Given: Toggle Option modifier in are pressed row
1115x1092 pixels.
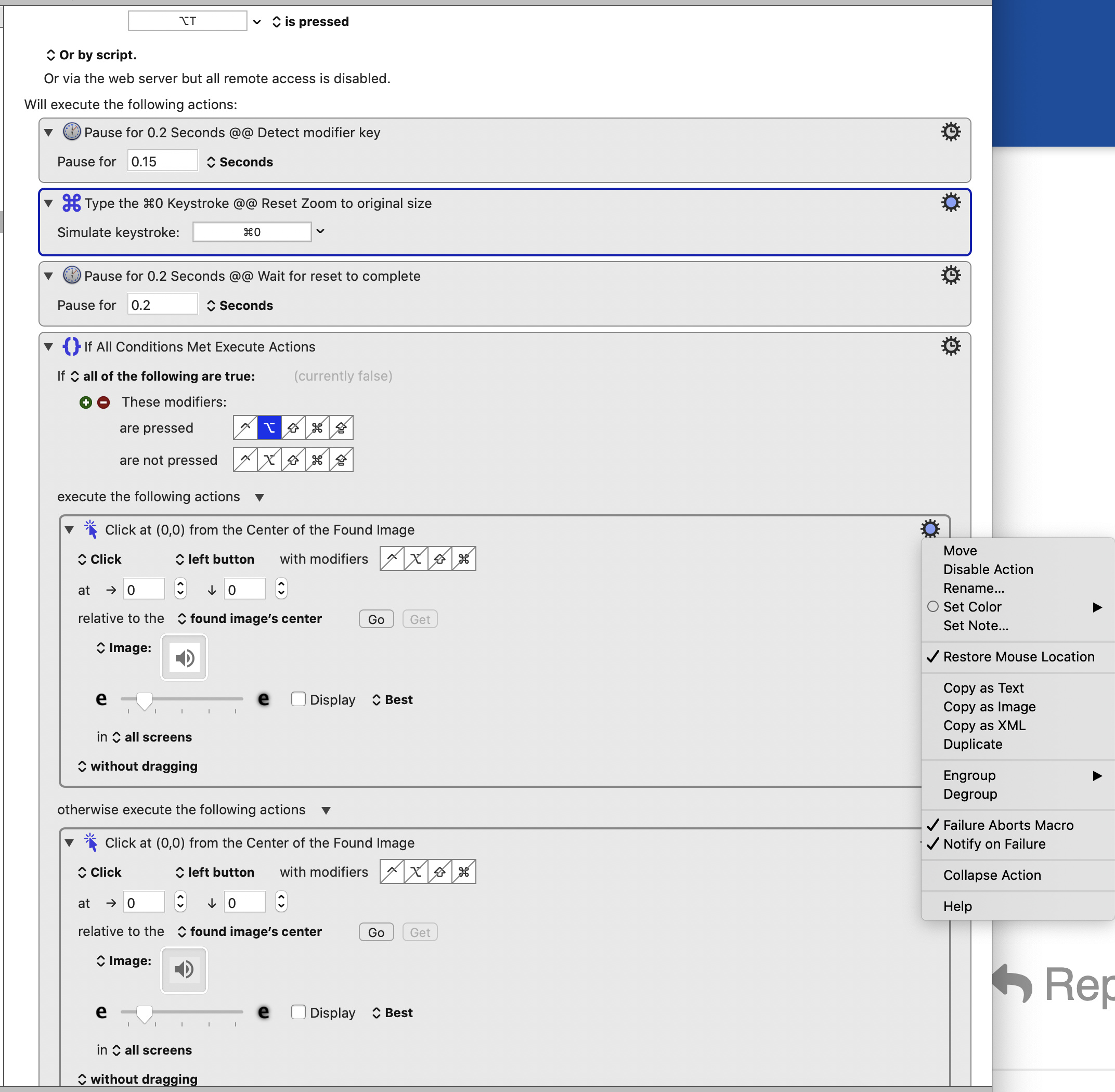Looking at the screenshot, I should pyautogui.click(x=269, y=428).
